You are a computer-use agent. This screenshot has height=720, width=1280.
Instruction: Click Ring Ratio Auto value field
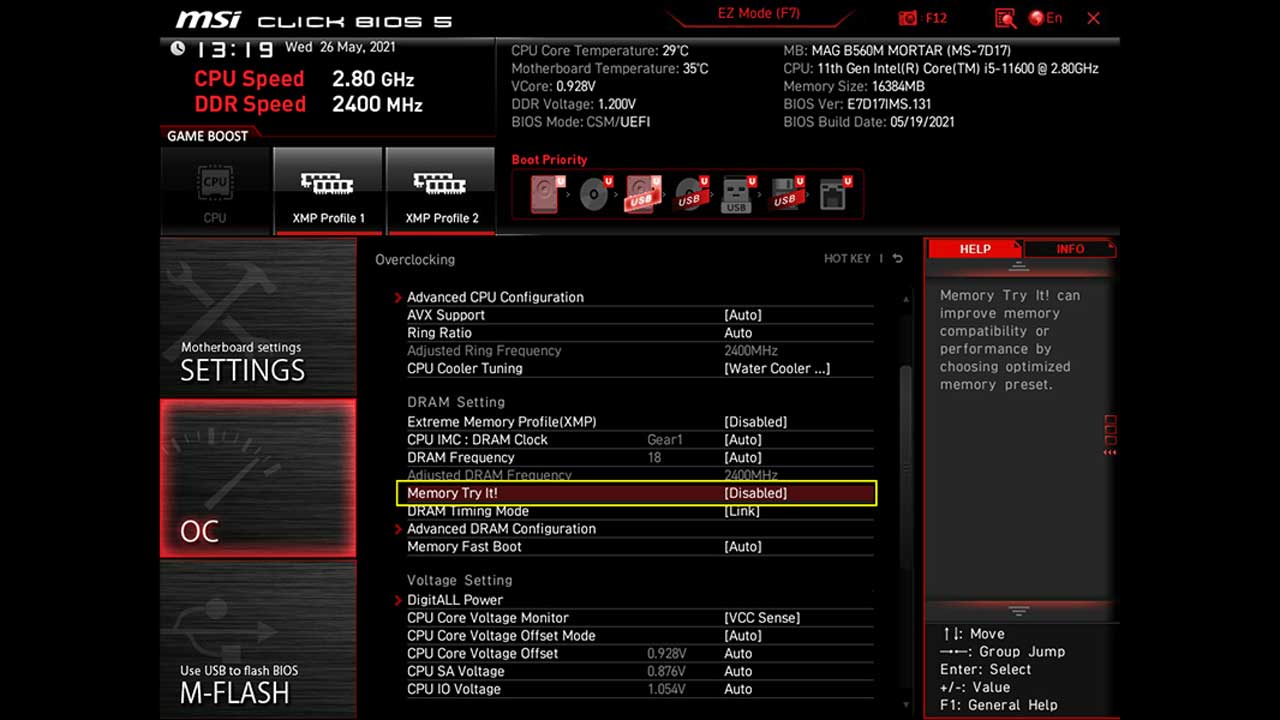[738, 333]
